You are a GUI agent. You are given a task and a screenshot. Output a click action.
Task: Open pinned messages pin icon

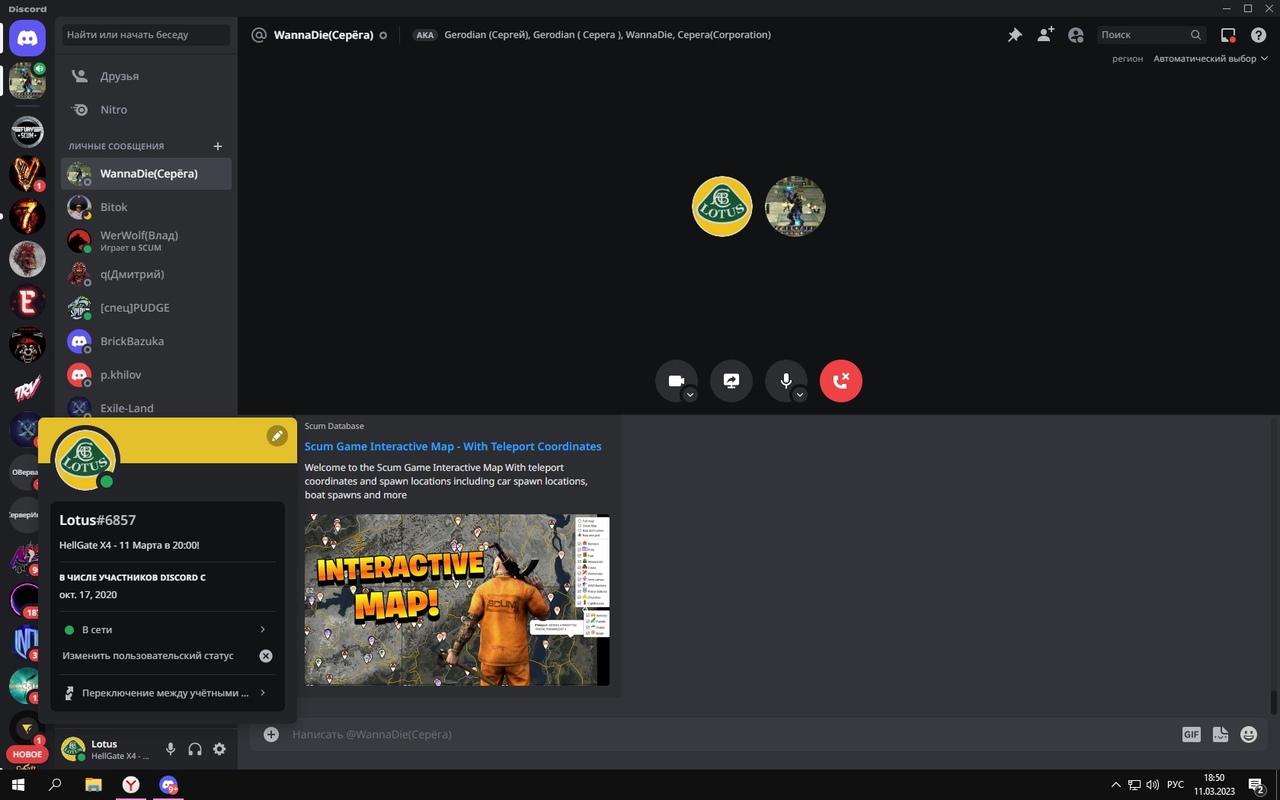[1014, 35]
